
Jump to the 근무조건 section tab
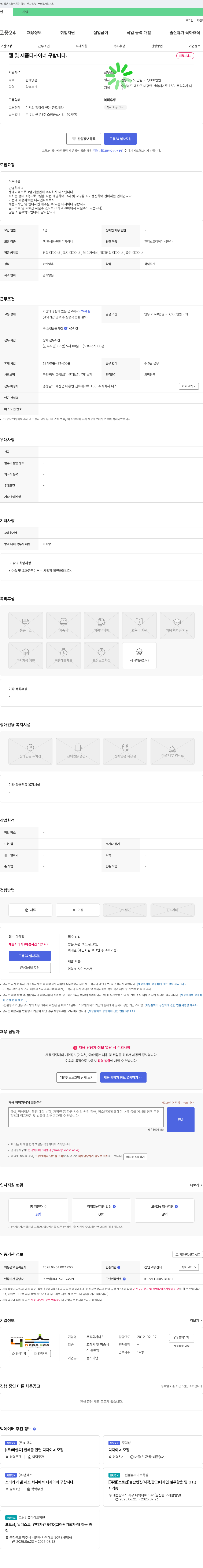(x=44, y=46)
